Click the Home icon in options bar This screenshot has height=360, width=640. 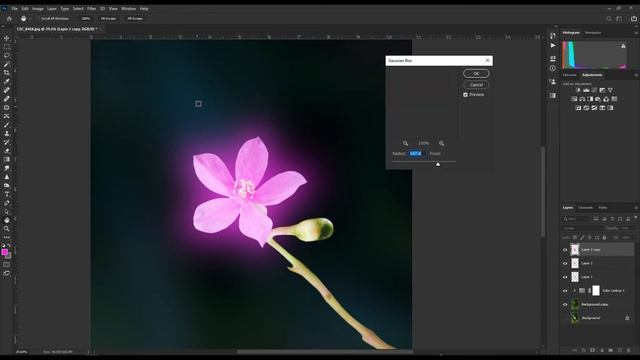(9, 18)
